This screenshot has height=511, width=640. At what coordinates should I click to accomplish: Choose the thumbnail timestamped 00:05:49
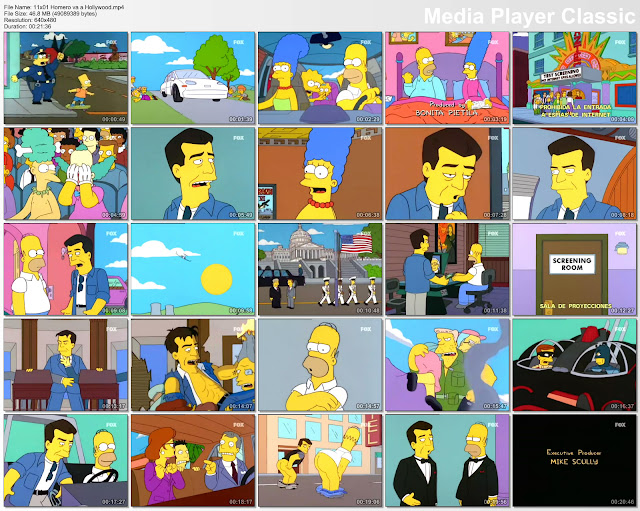pyautogui.click(x=193, y=173)
